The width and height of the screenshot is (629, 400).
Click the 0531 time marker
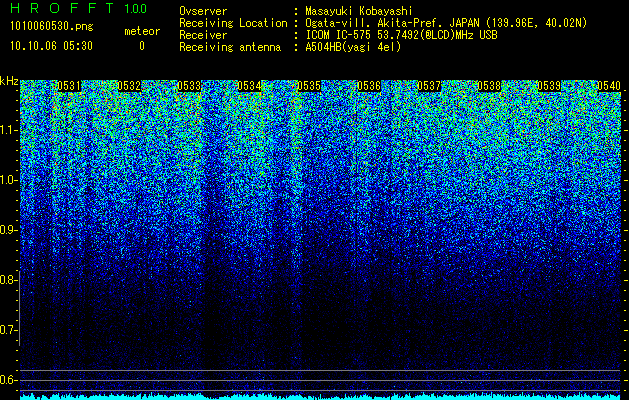69,86
